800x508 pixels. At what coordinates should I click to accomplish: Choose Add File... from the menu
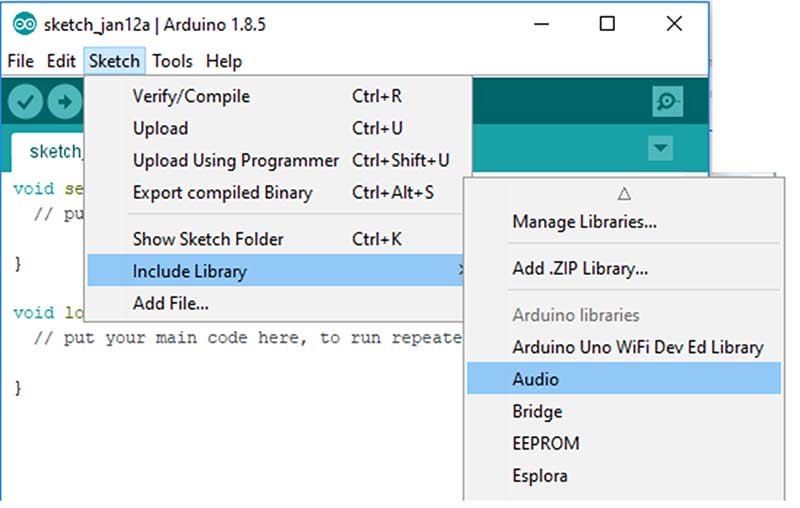170,303
